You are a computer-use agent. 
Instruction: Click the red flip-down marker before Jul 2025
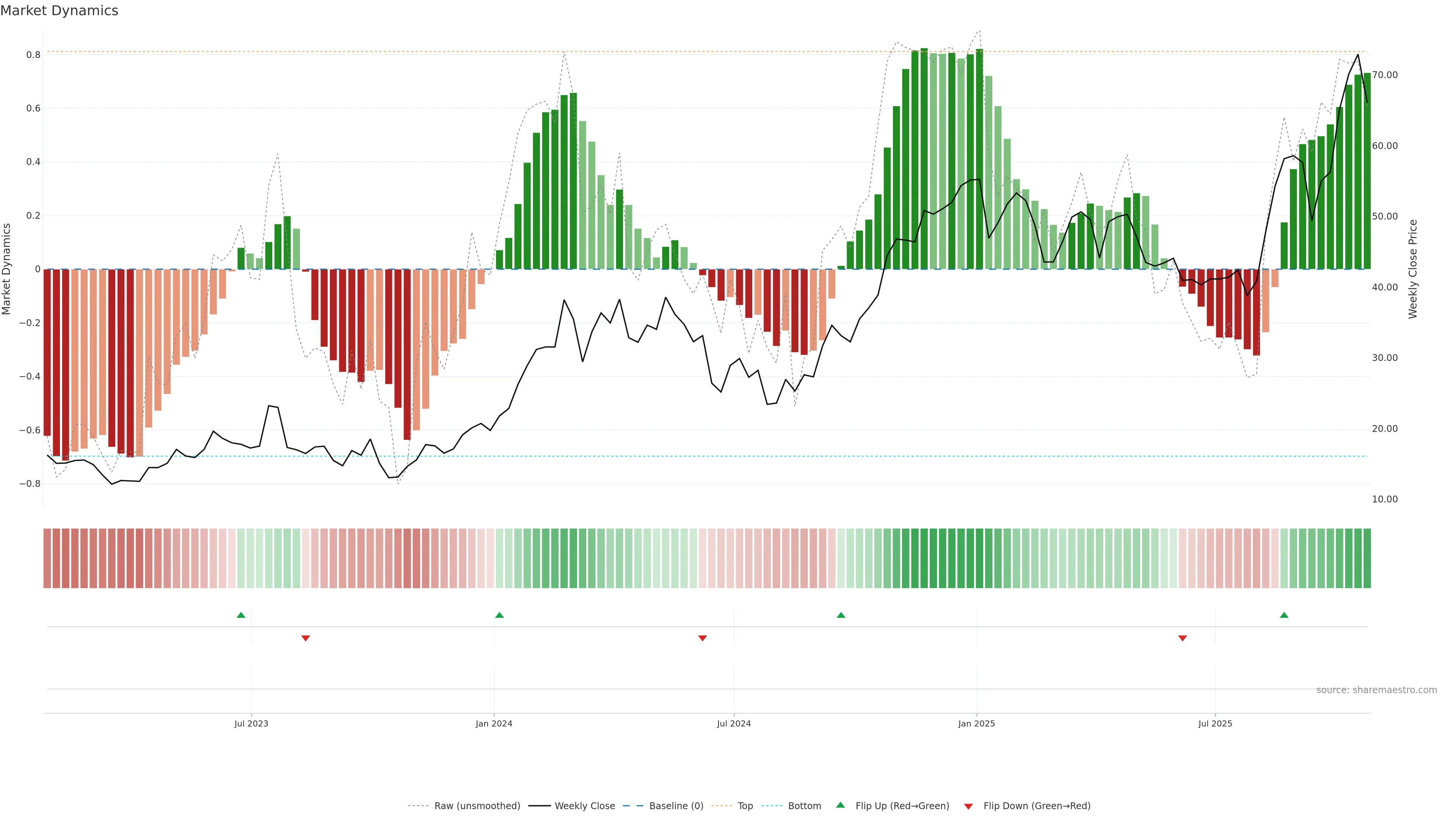[x=1183, y=638]
